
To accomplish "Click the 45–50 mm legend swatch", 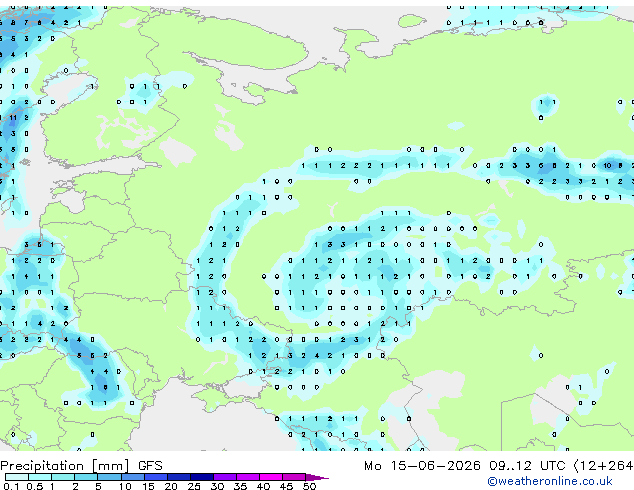I will click(294, 477).
